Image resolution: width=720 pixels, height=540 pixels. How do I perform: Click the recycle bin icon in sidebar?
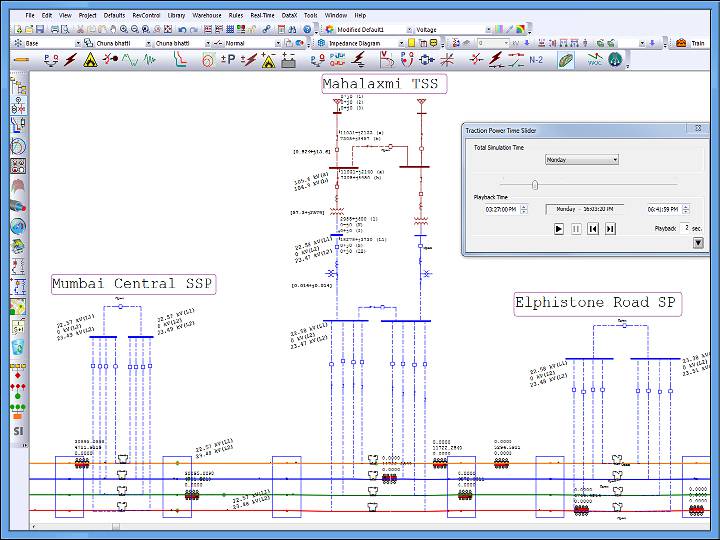pyautogui.click(x=18, y=348)
